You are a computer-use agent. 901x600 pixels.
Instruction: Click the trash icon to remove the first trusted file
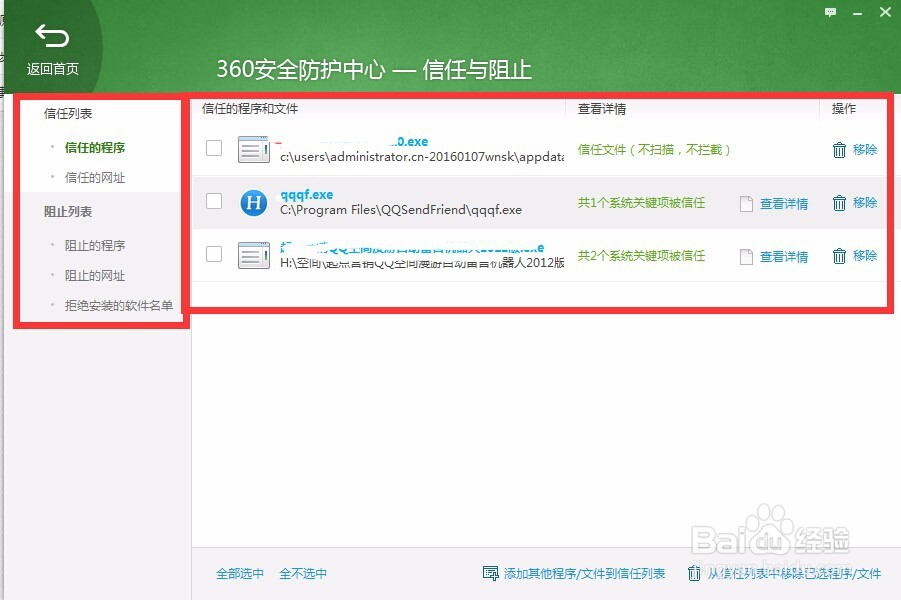coord(837,149)
